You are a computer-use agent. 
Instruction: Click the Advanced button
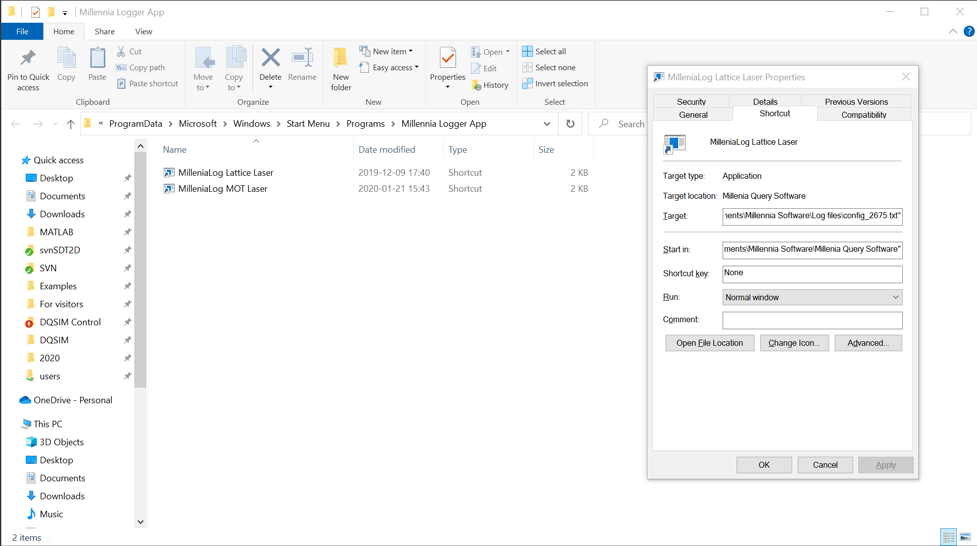(x=868, y=343)
